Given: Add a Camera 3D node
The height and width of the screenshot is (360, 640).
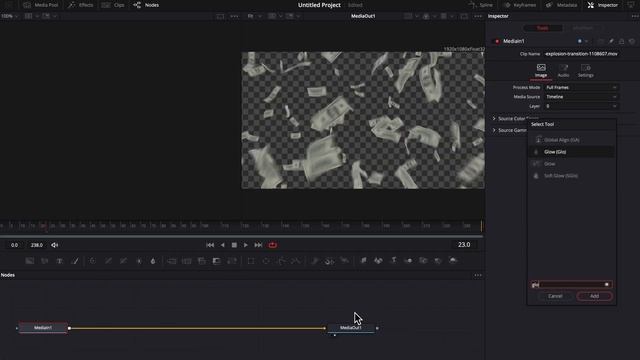Looking at the screenshot, I should [423, 261].
